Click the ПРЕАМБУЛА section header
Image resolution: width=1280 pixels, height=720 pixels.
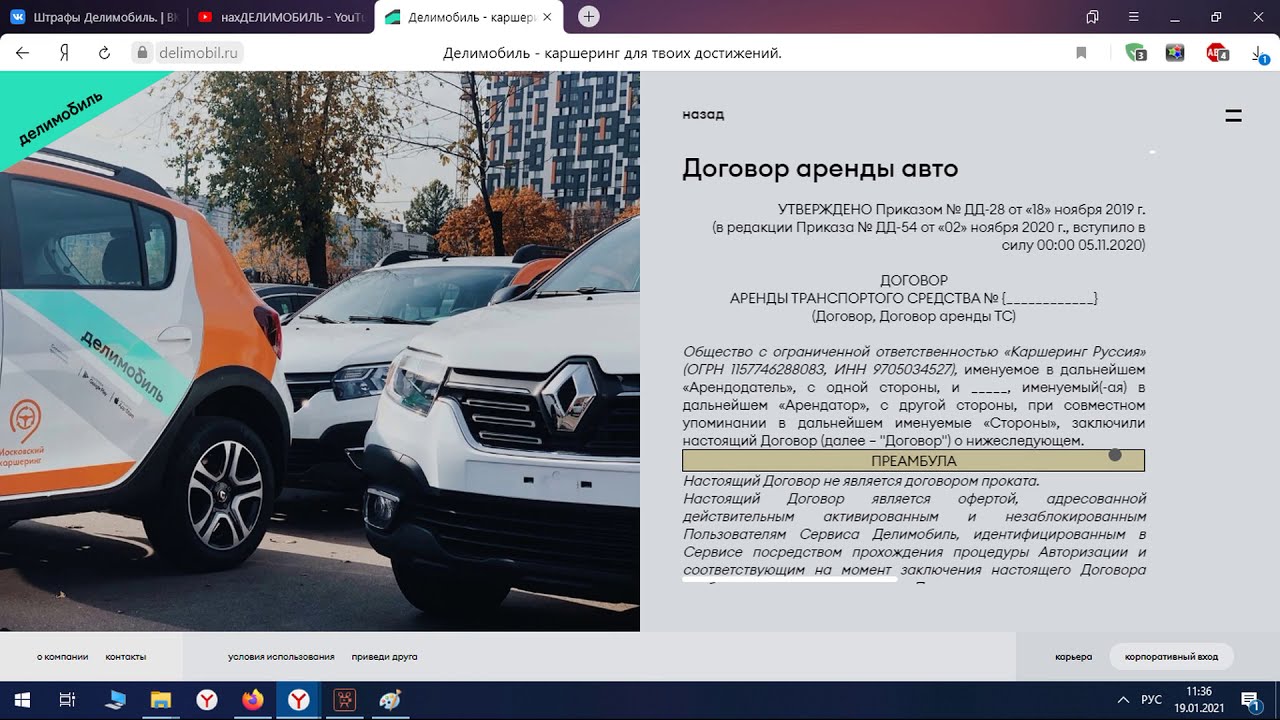click(x=913, y=461)
